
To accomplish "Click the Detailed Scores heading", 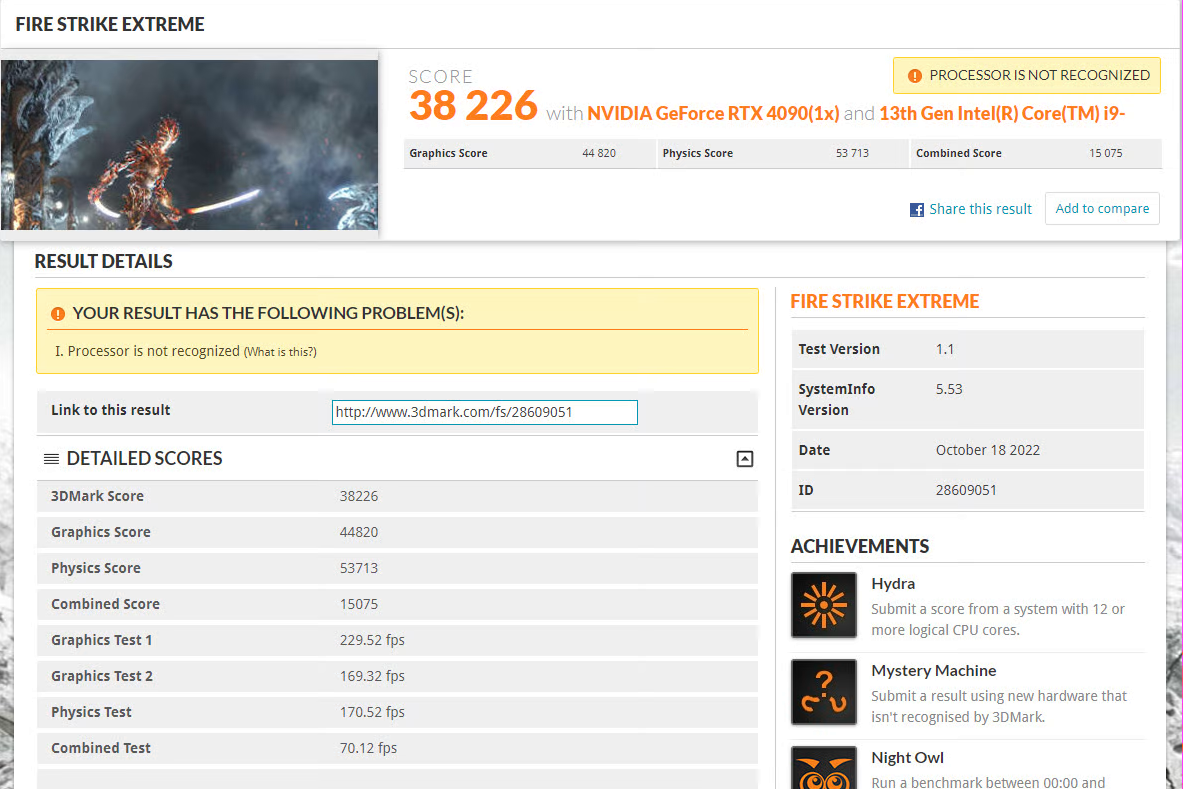I will 144,459.
